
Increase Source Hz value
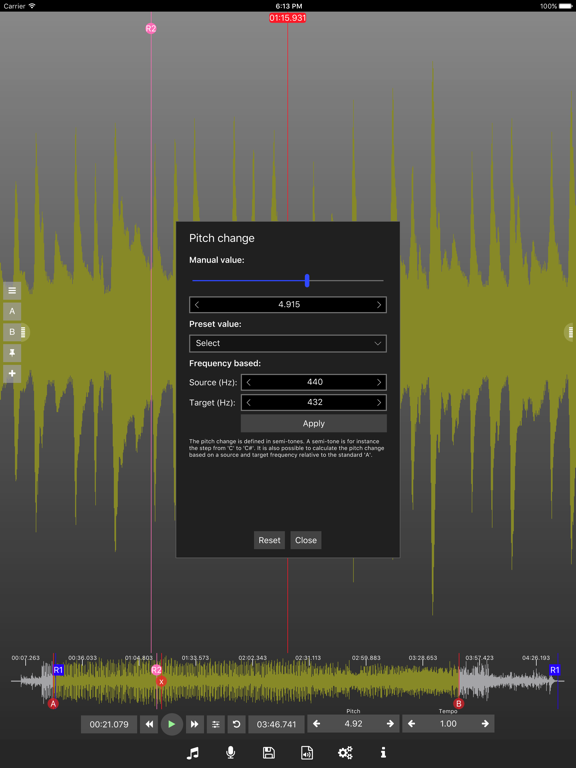point(379,382)
